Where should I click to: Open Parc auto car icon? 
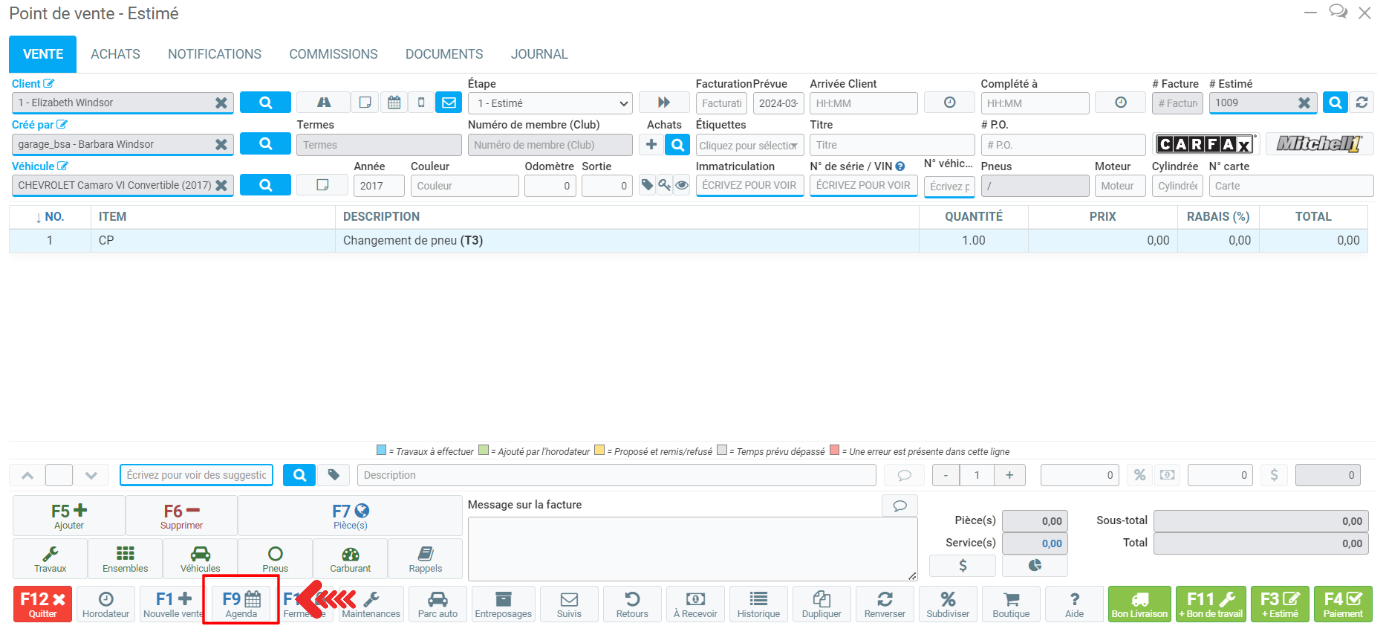[x=437, y=603]
